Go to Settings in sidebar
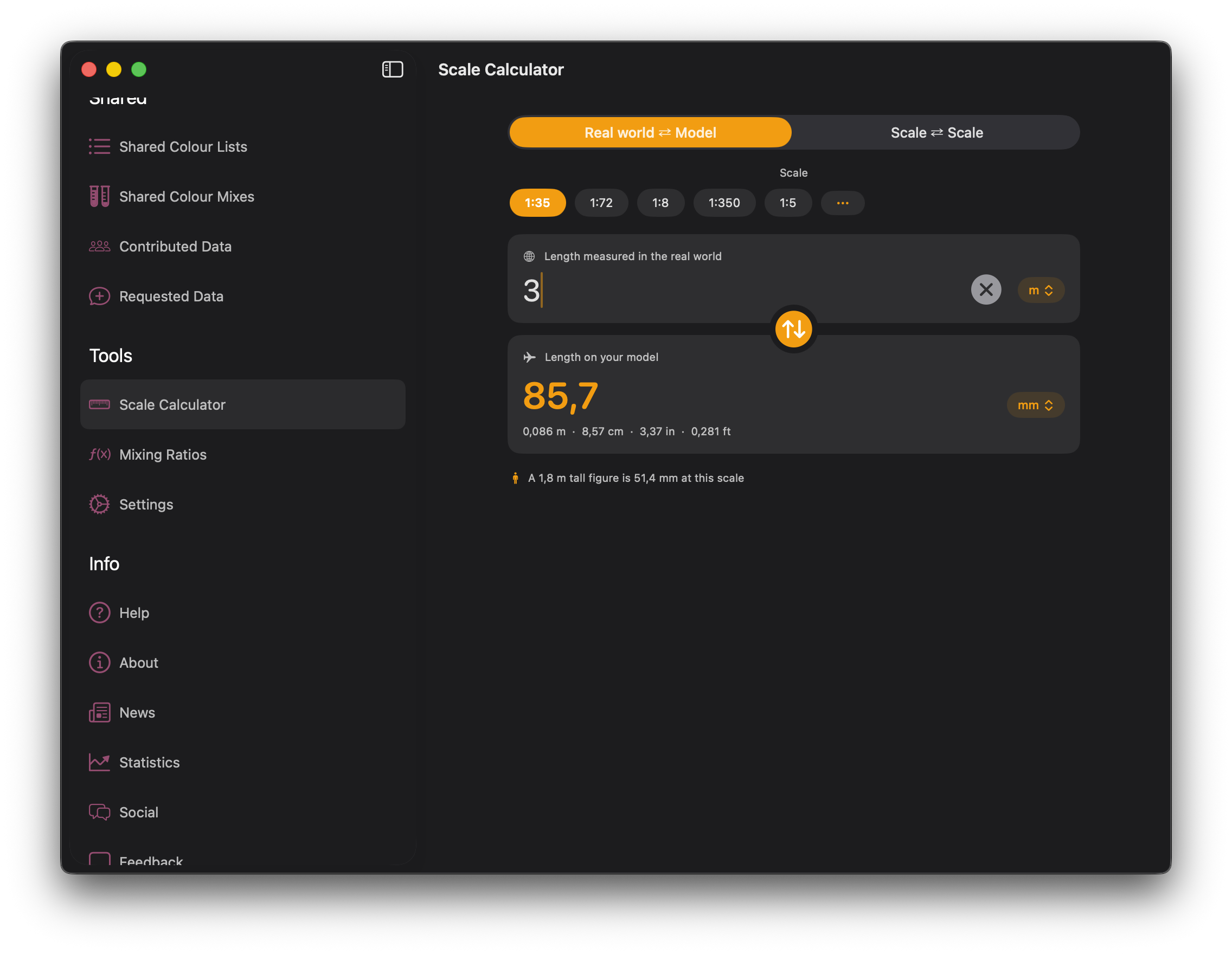 (242, 504)
